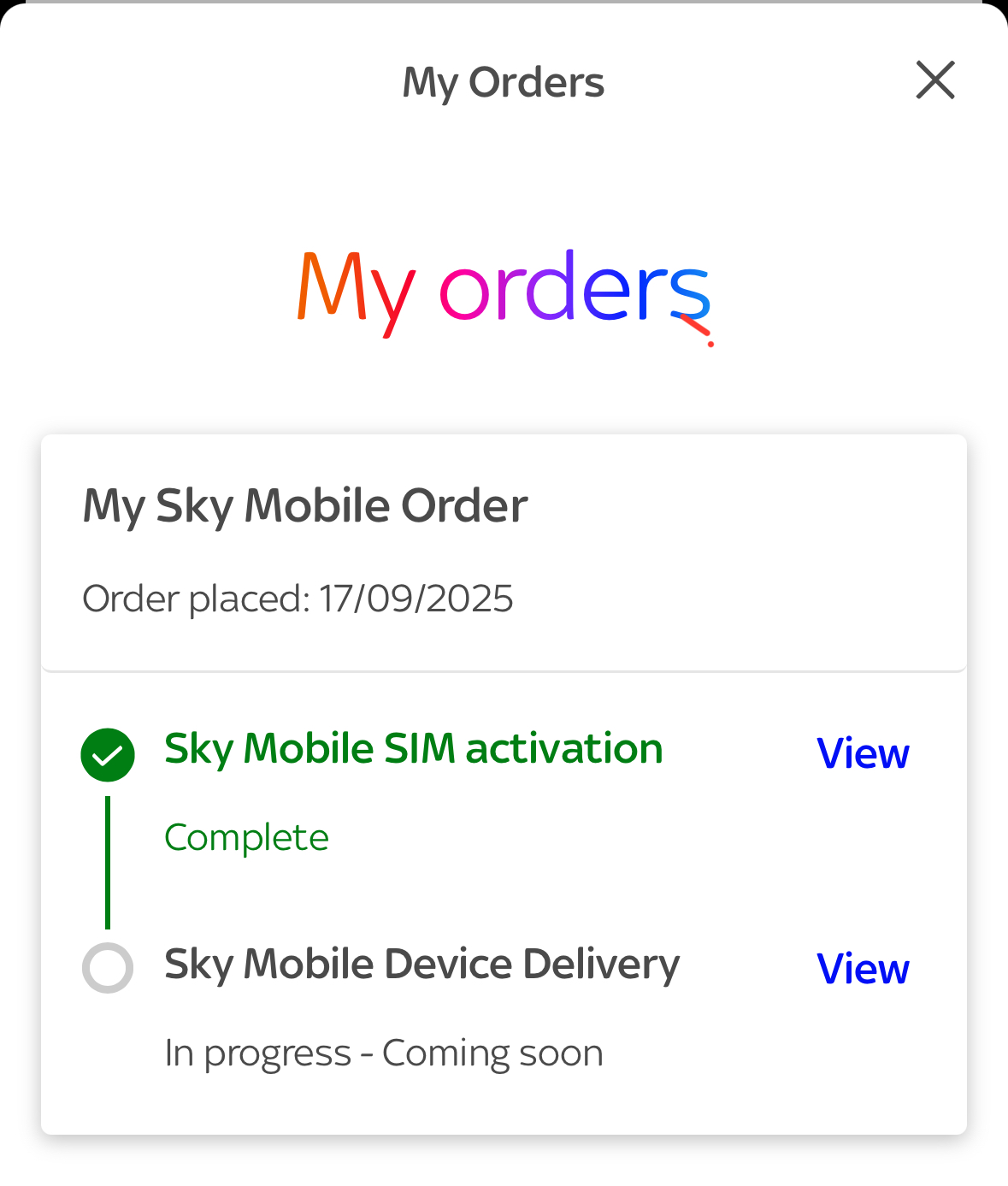Click the colorful 'My orders' logo heading
Screen dimensions: 1008x1186
coord(504,292)
